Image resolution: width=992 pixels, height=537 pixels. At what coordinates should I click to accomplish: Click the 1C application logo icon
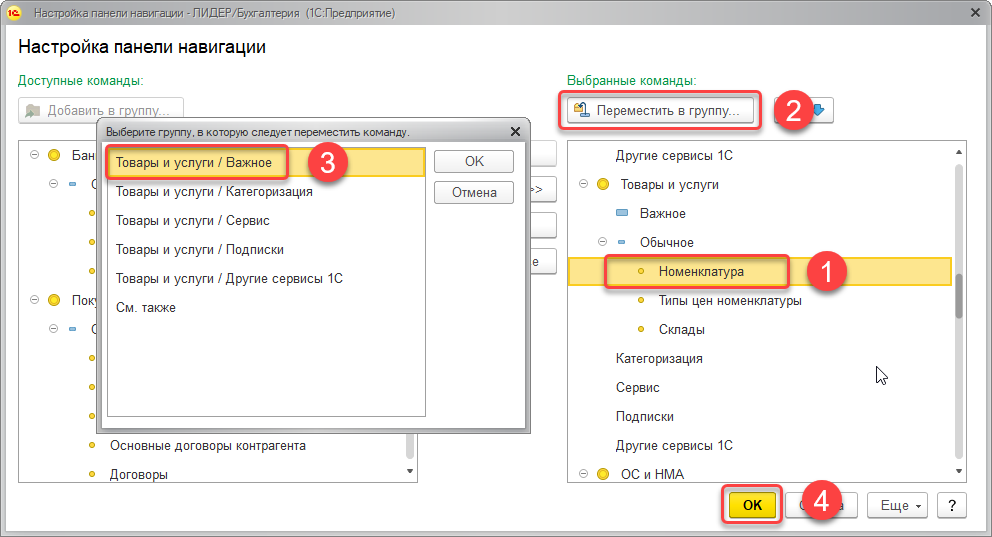pos(14,12)
